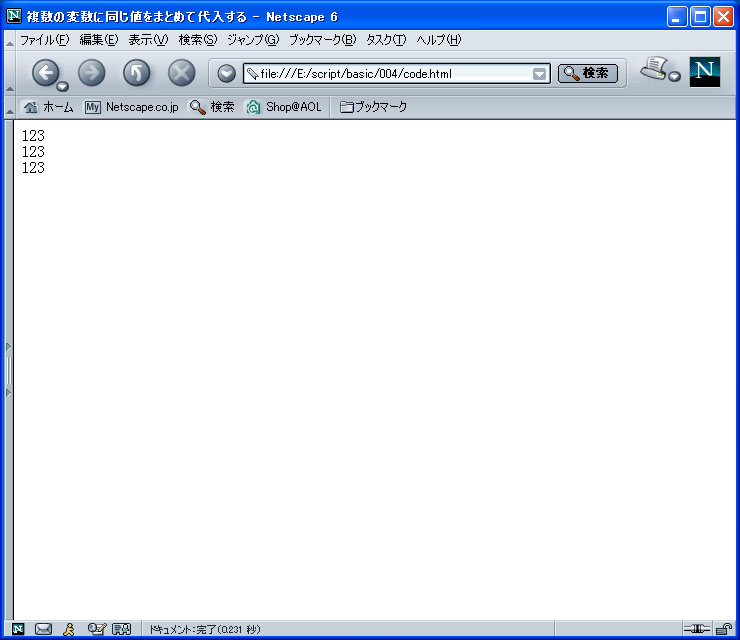The height and width of the screenshot is (640, 740).
Task: Minimize the Netscape 6 window
Action: tap(677, 17)
